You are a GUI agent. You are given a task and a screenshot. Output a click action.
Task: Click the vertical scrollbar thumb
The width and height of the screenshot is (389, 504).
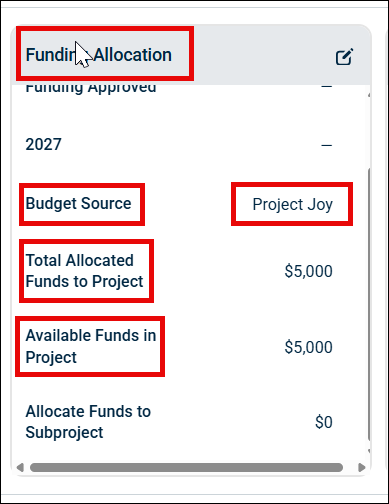pyautogui.click(x=369, y=304)
